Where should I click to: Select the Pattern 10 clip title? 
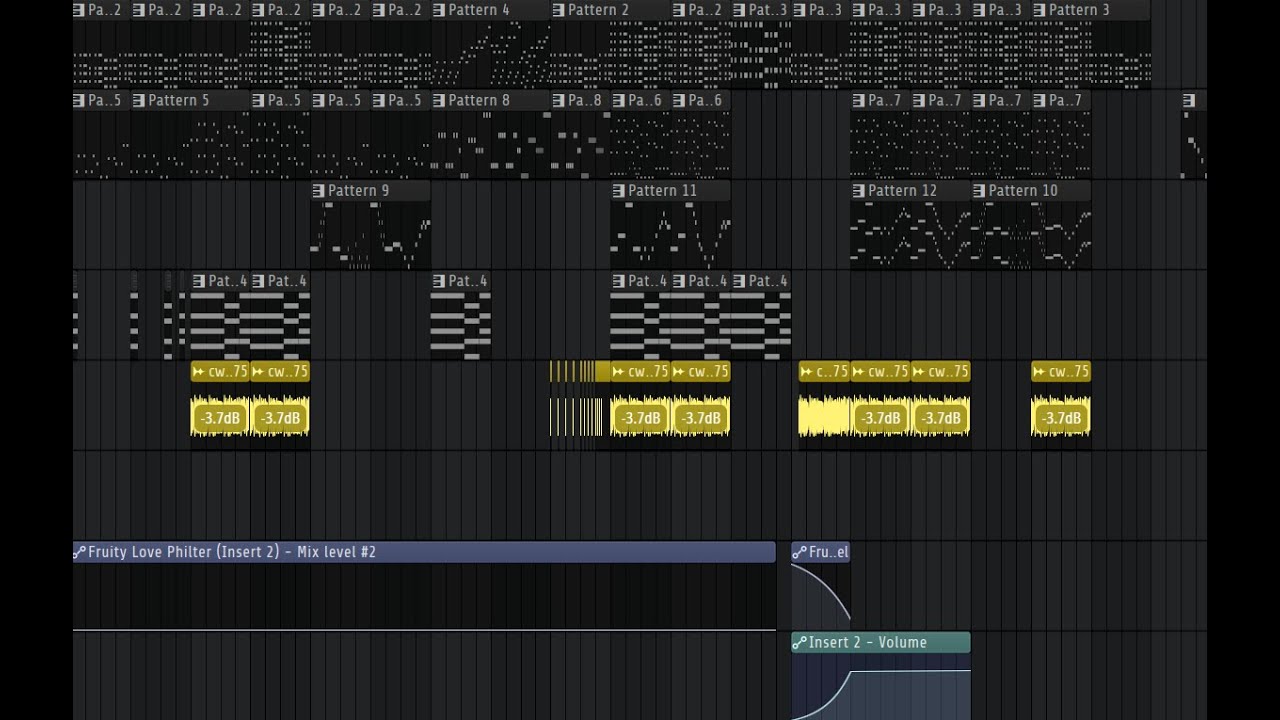point(1022,191)
